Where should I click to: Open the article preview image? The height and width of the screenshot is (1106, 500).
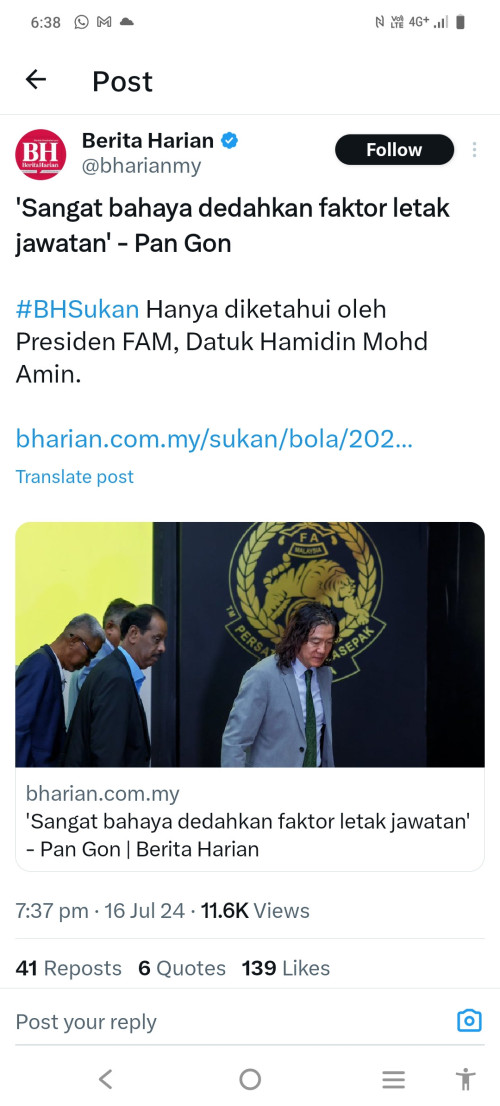[x=250, y=645]
